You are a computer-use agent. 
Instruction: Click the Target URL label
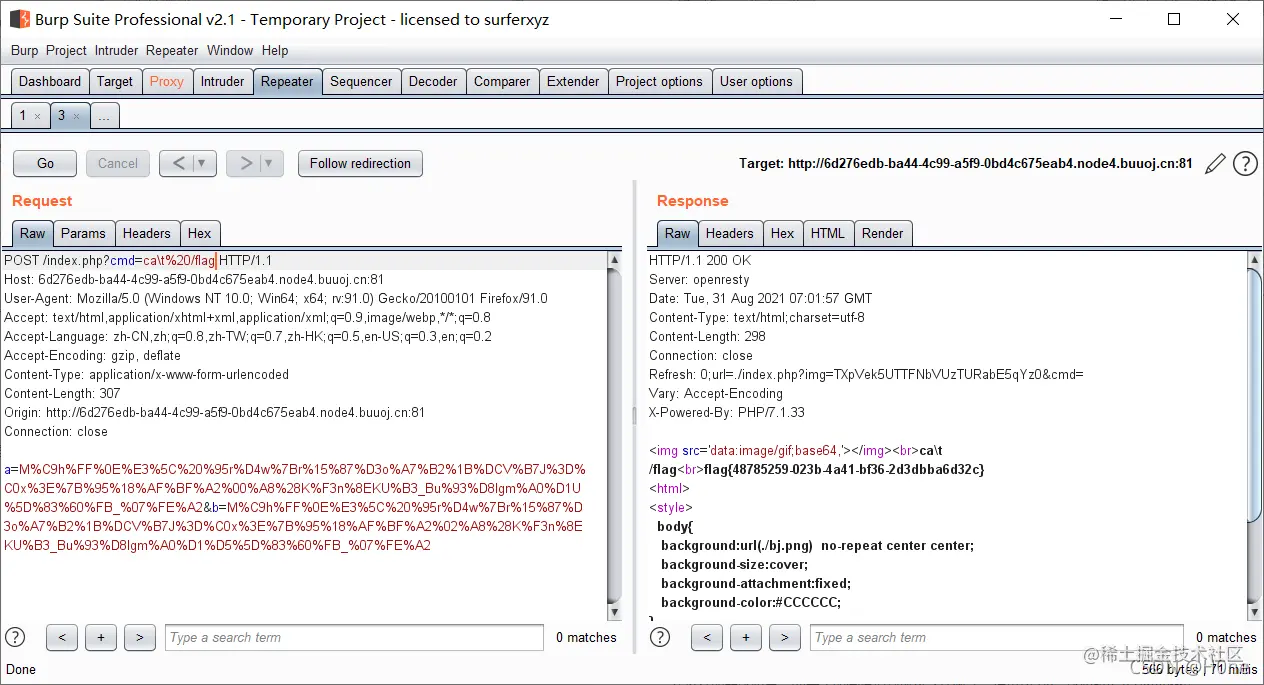(x=965, y=163)
